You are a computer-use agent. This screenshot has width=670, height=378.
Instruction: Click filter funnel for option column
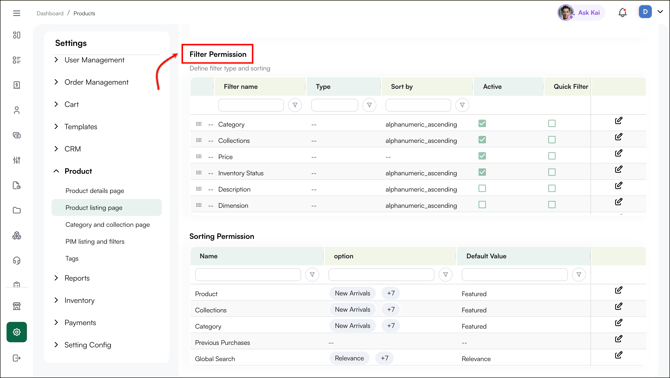pyautogui.click(x=446, y=275)
